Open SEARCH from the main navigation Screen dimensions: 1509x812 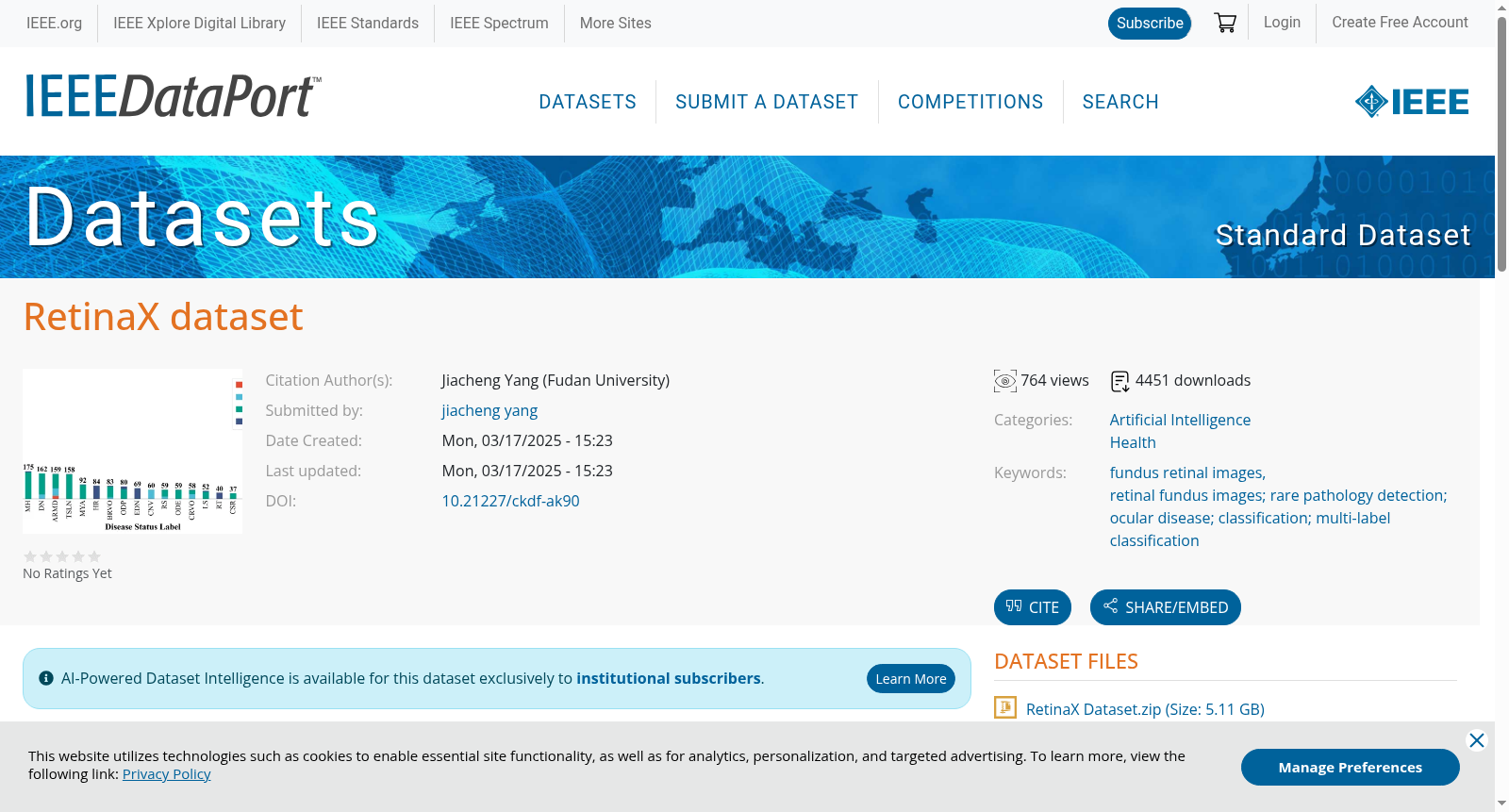point(1120,102)
